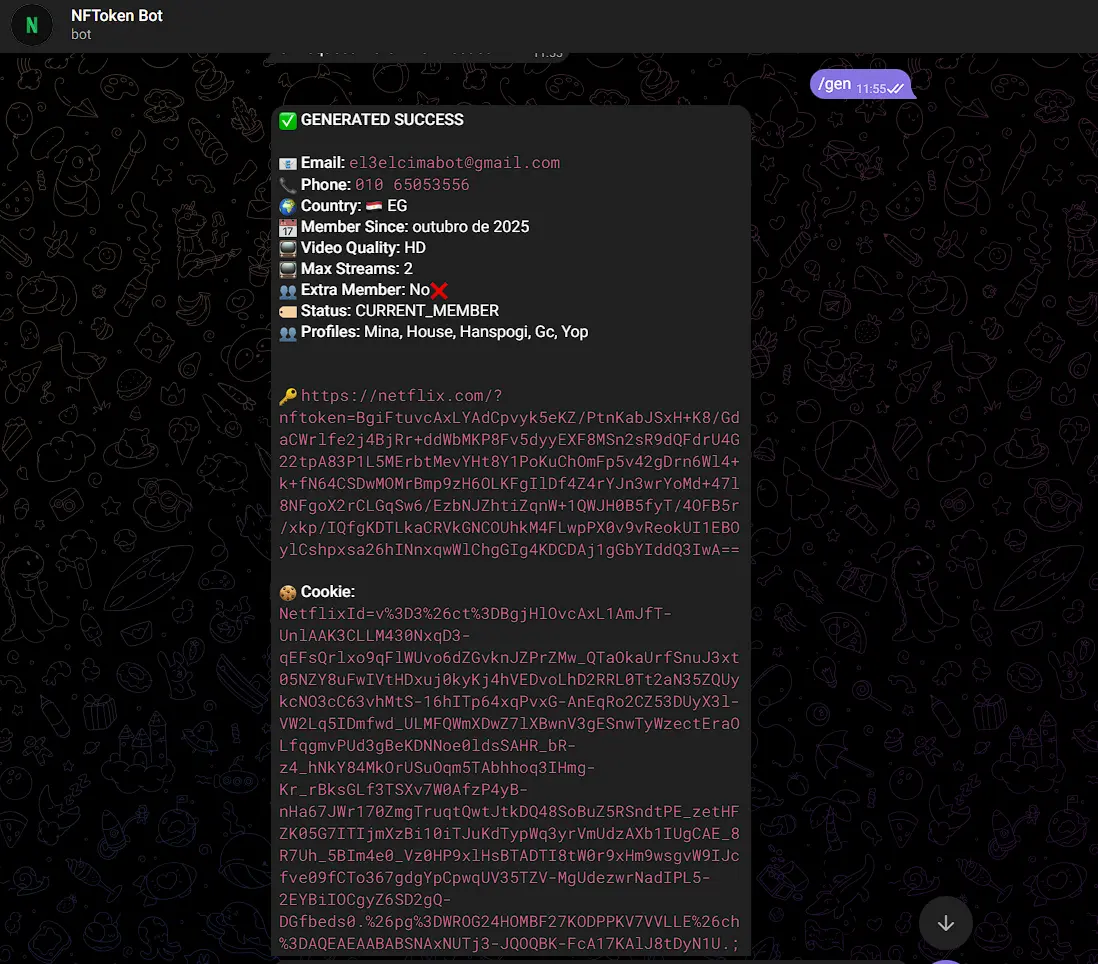Click the NFToken Bot avatar icon
1098x964 pixels.
32,25
